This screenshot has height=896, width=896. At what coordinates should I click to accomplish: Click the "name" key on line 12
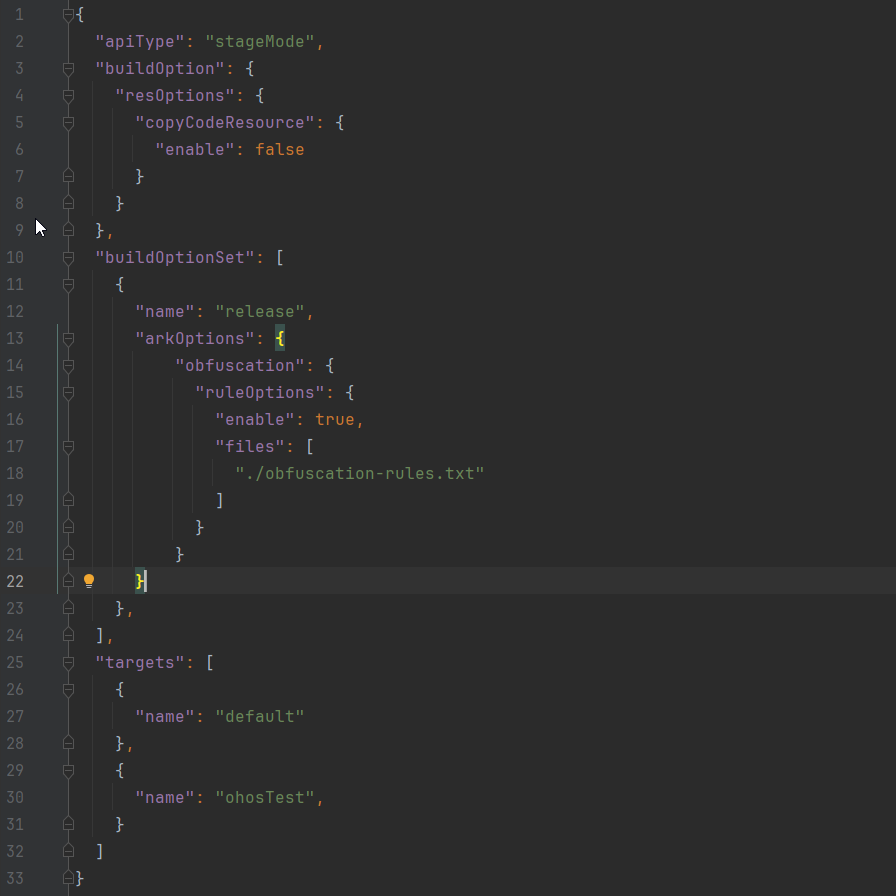(165, 311)
